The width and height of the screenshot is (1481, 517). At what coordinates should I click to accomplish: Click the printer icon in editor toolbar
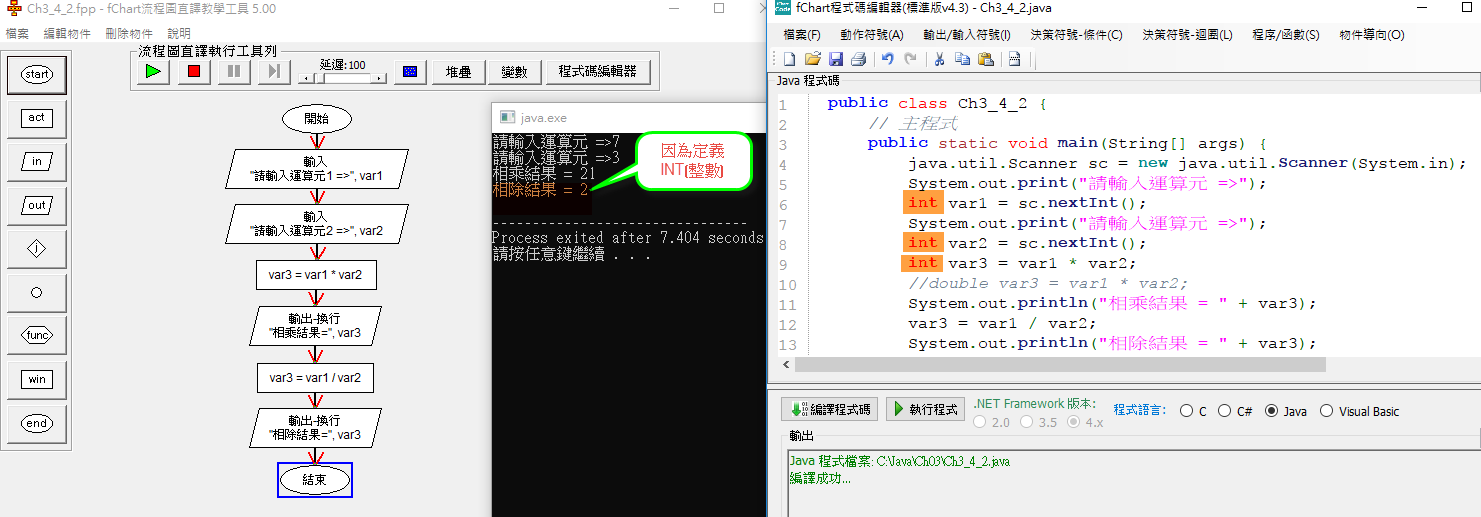click(859, 59)
